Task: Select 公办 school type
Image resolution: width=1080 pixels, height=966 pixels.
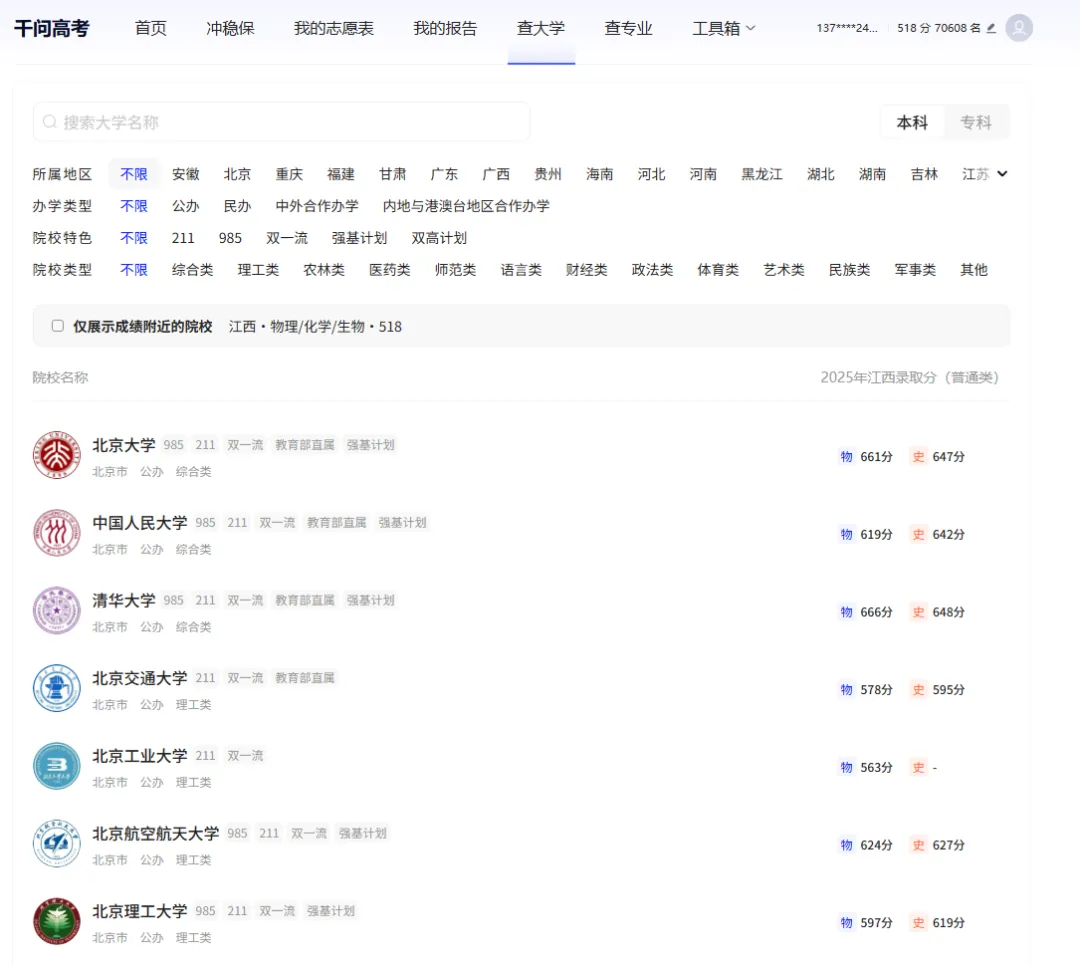Action: click(x=185, y=205)
